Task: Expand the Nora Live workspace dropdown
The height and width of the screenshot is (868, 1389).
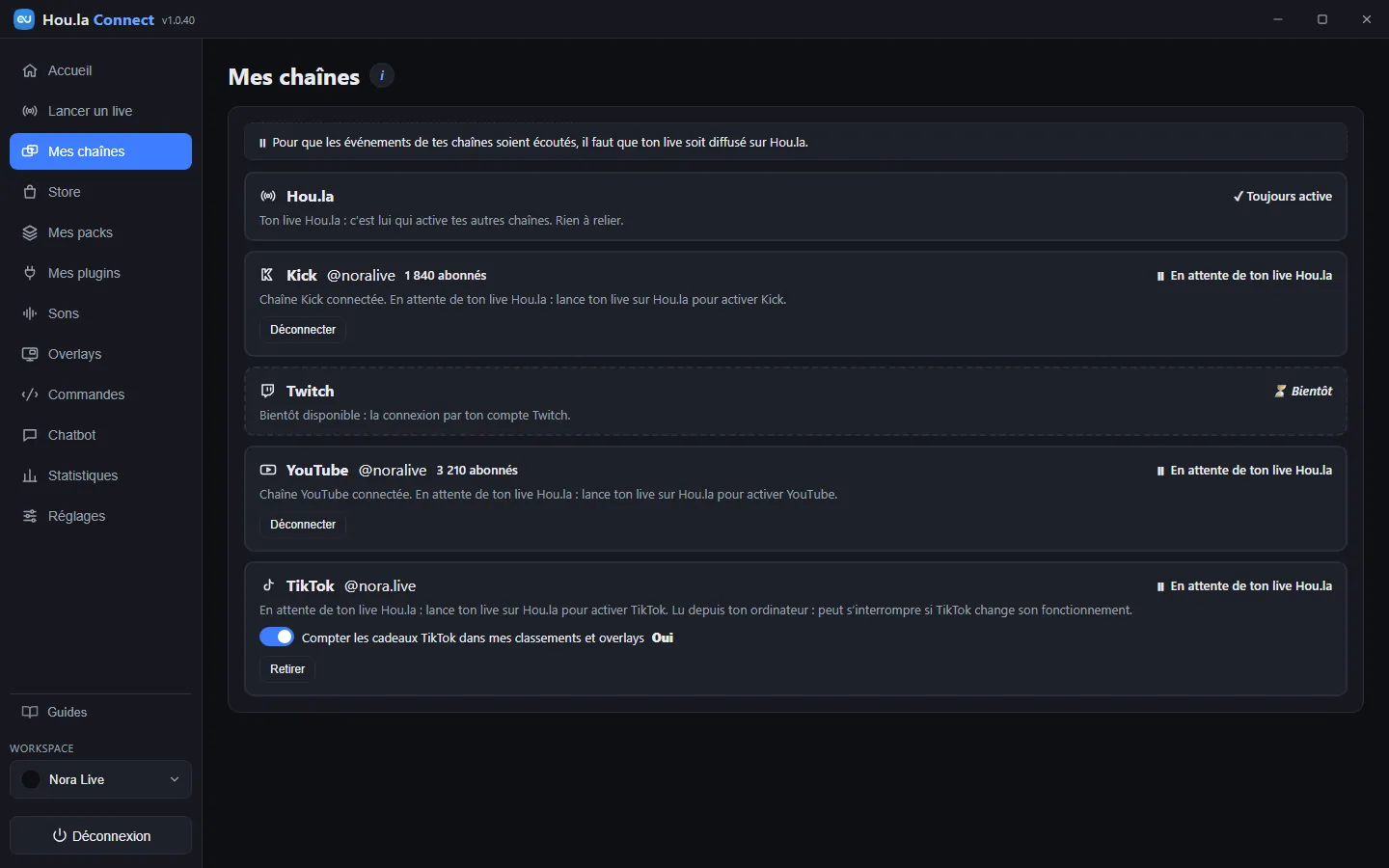Action: pos(100,779)
